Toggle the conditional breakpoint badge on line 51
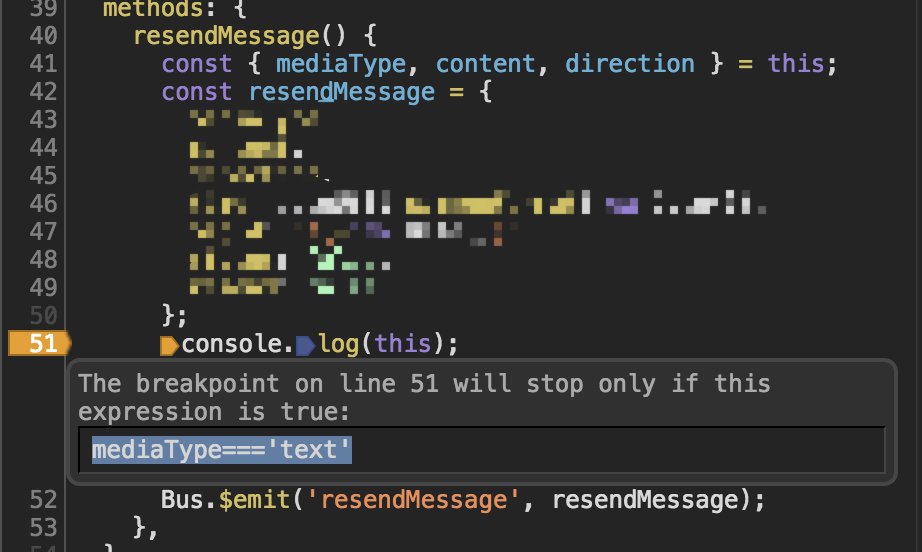The width and height of the screenshot is (922, 552). tap(40, 343)
